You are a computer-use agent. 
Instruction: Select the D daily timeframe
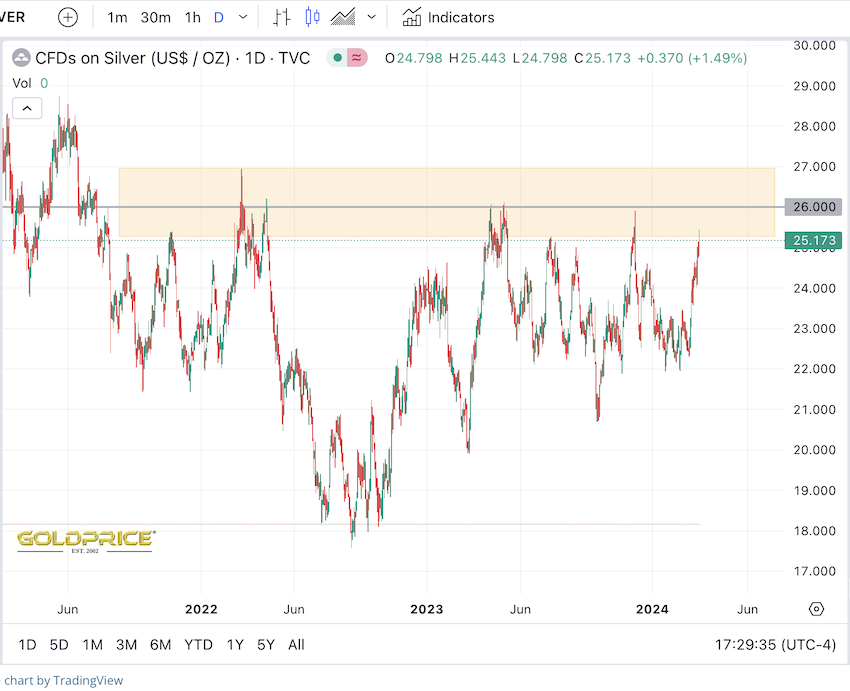219,18
